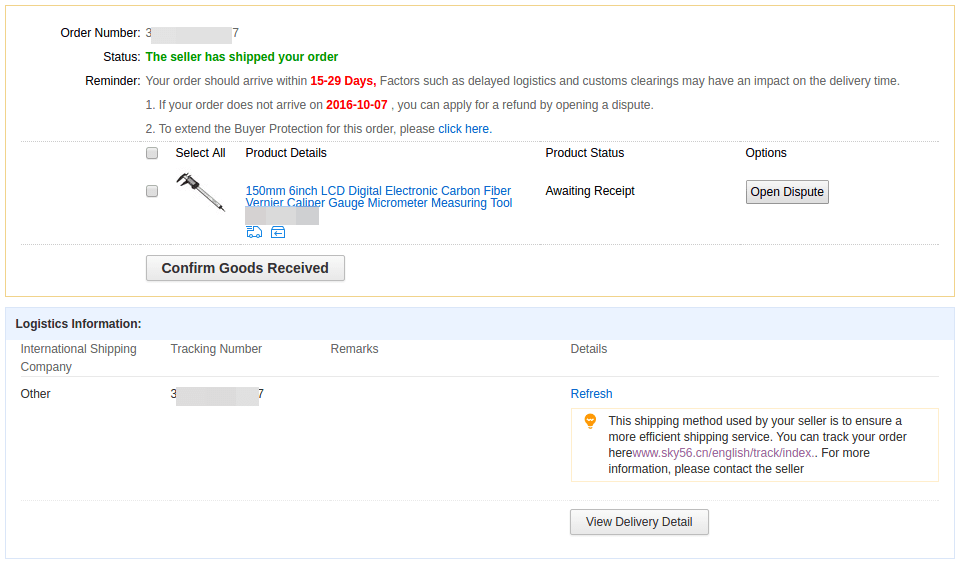This screenshot has height=563, width=963.
Task: Click the return box arrow icon
Action: point(278,232)
